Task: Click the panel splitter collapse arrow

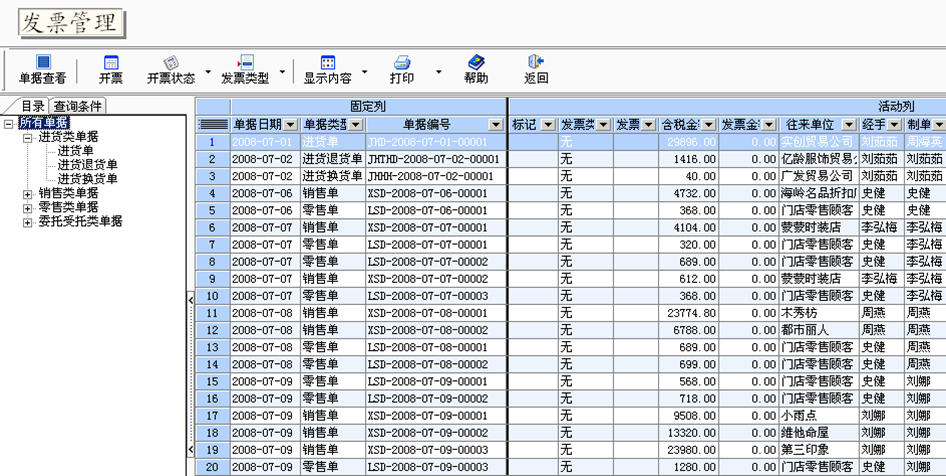Action: [x=190, y=299]
